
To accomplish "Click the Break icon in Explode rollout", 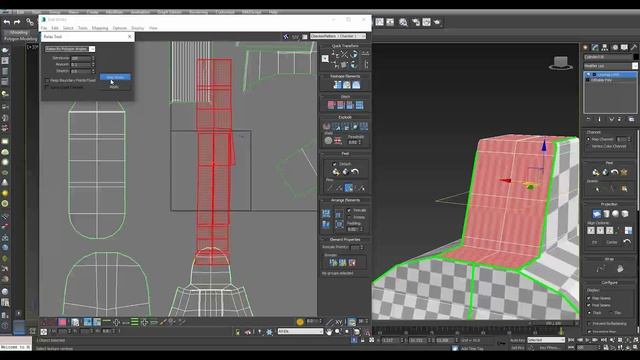I will [x=327, y=126].
